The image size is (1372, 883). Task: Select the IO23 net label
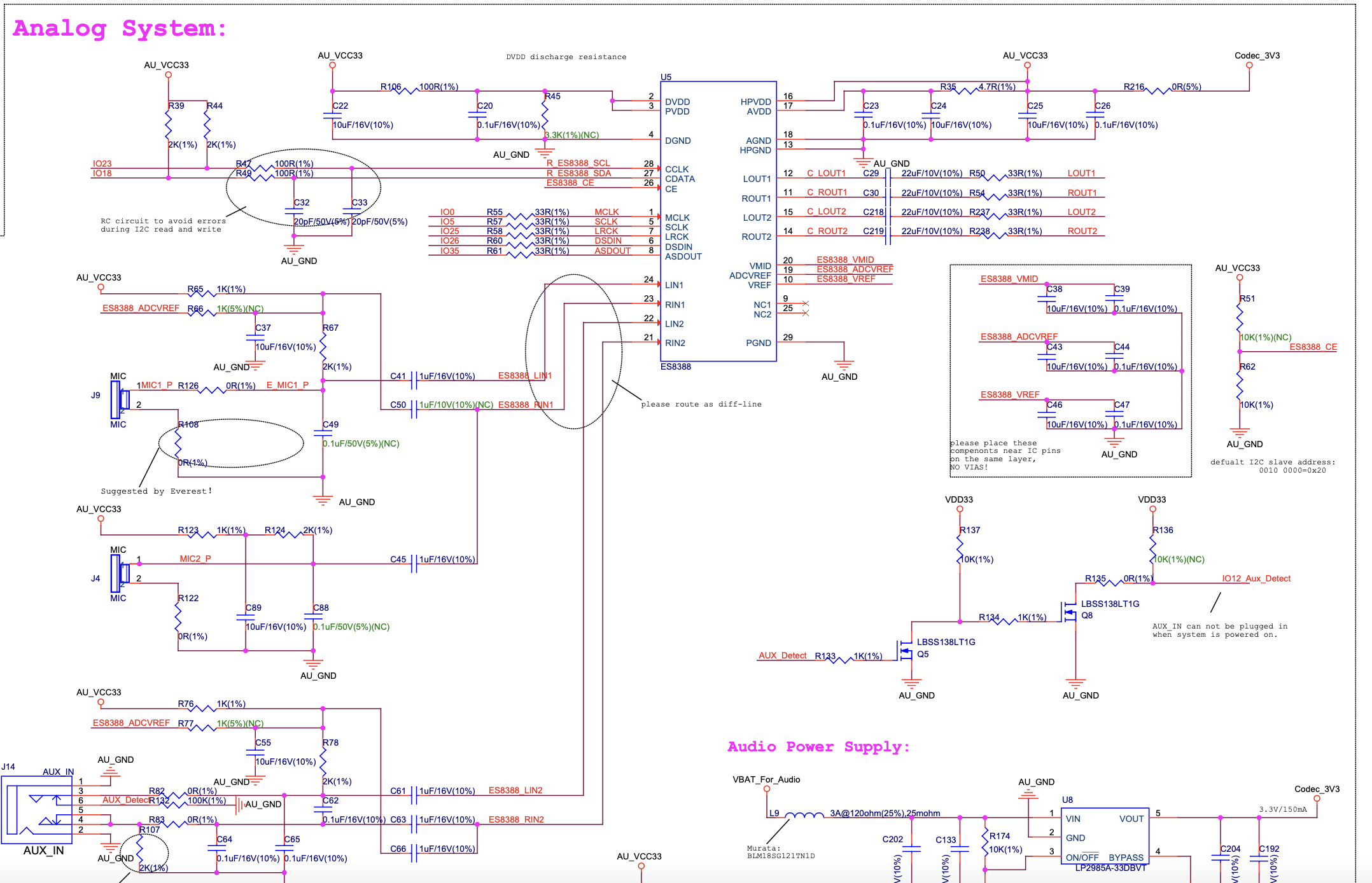[x=102, y=163]
